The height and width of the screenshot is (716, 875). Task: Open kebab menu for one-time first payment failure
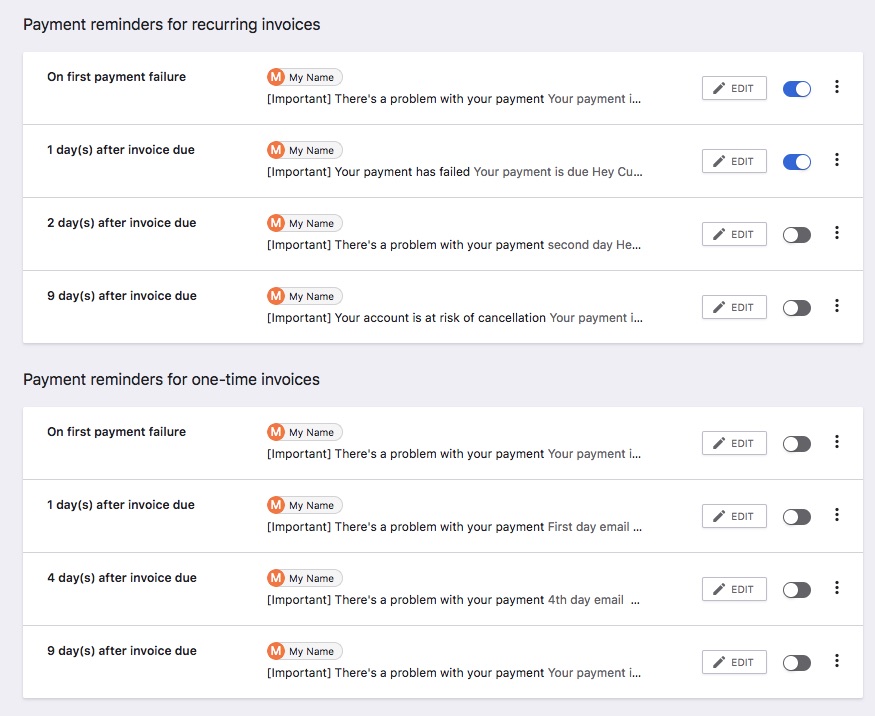click(x=836, y=441)
